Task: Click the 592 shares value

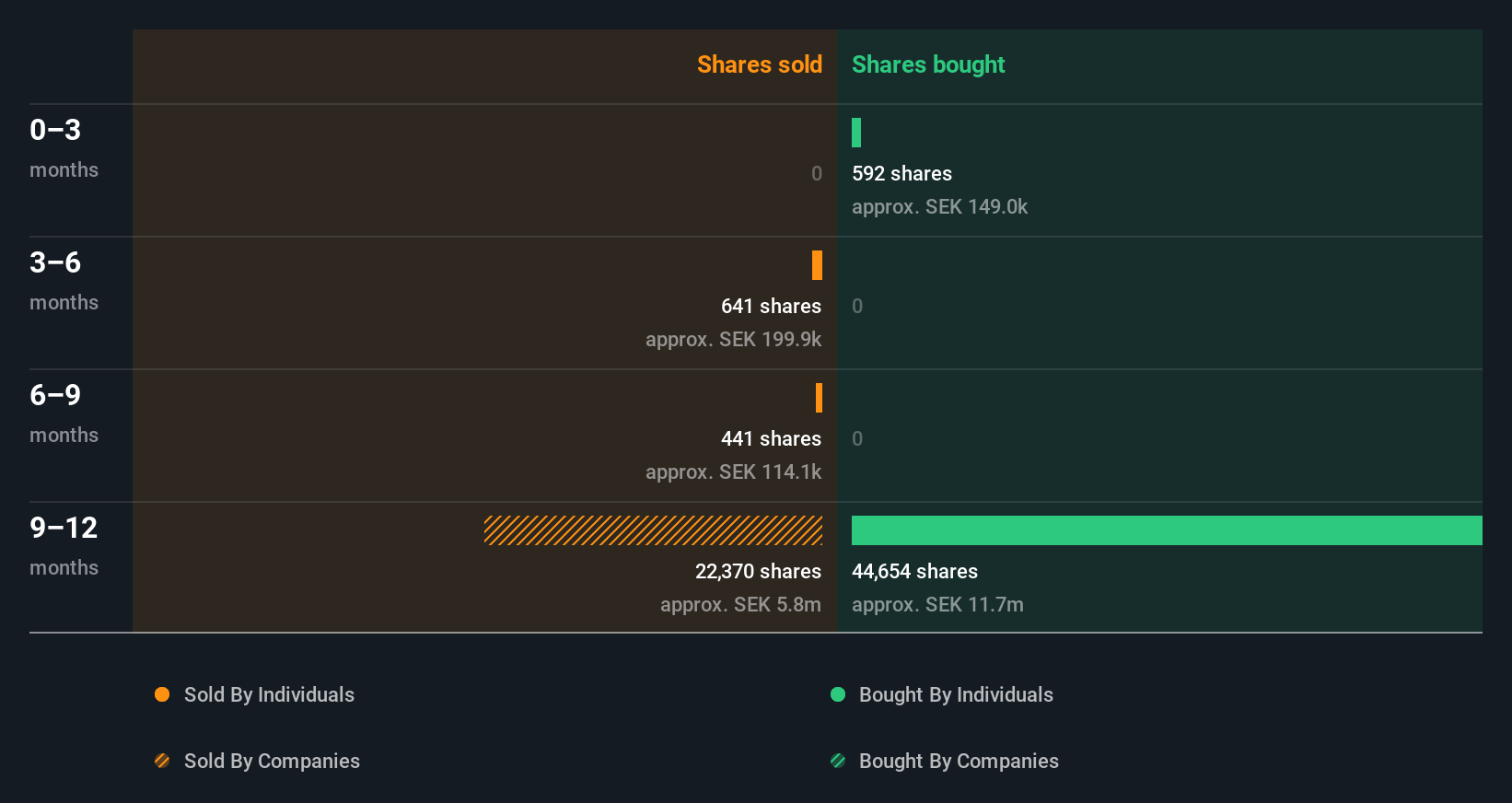Action: click(901, 173)
